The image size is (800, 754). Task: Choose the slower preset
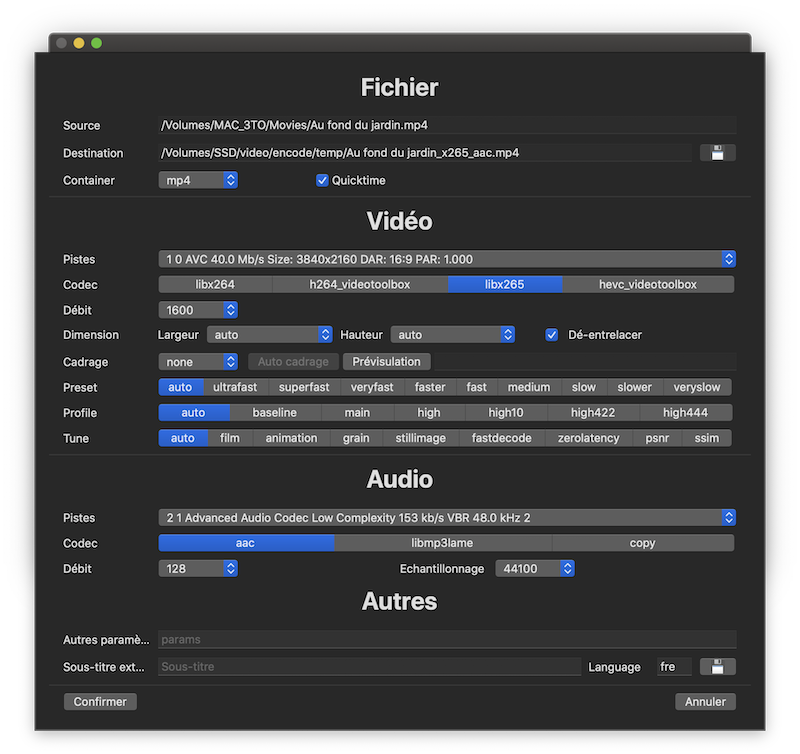635,387
